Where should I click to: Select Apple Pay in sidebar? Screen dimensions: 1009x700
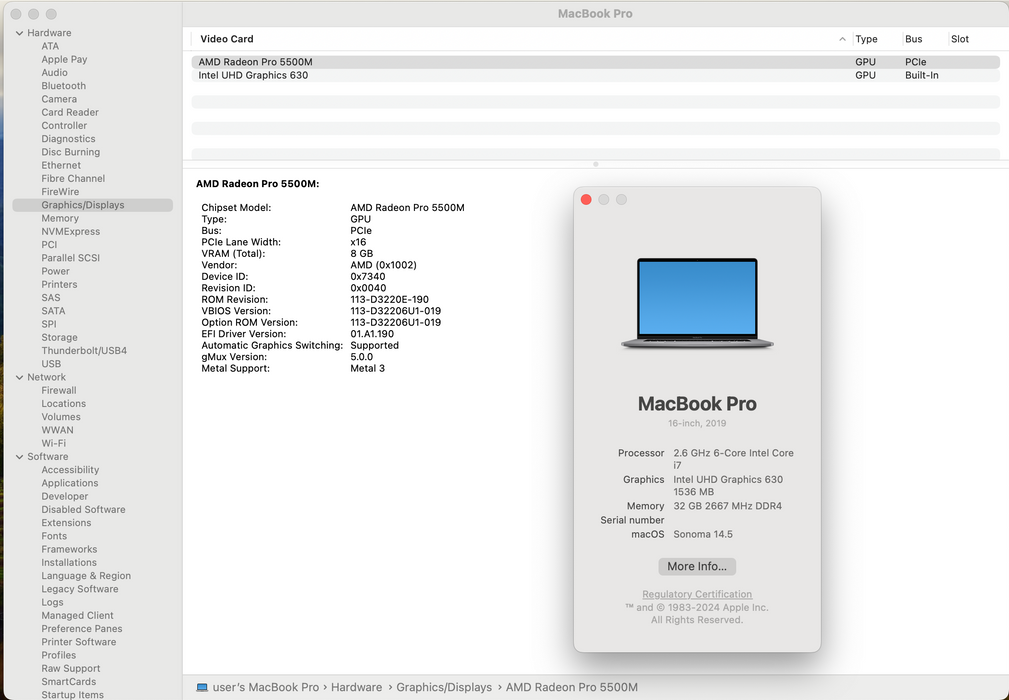tap(64, 59)
